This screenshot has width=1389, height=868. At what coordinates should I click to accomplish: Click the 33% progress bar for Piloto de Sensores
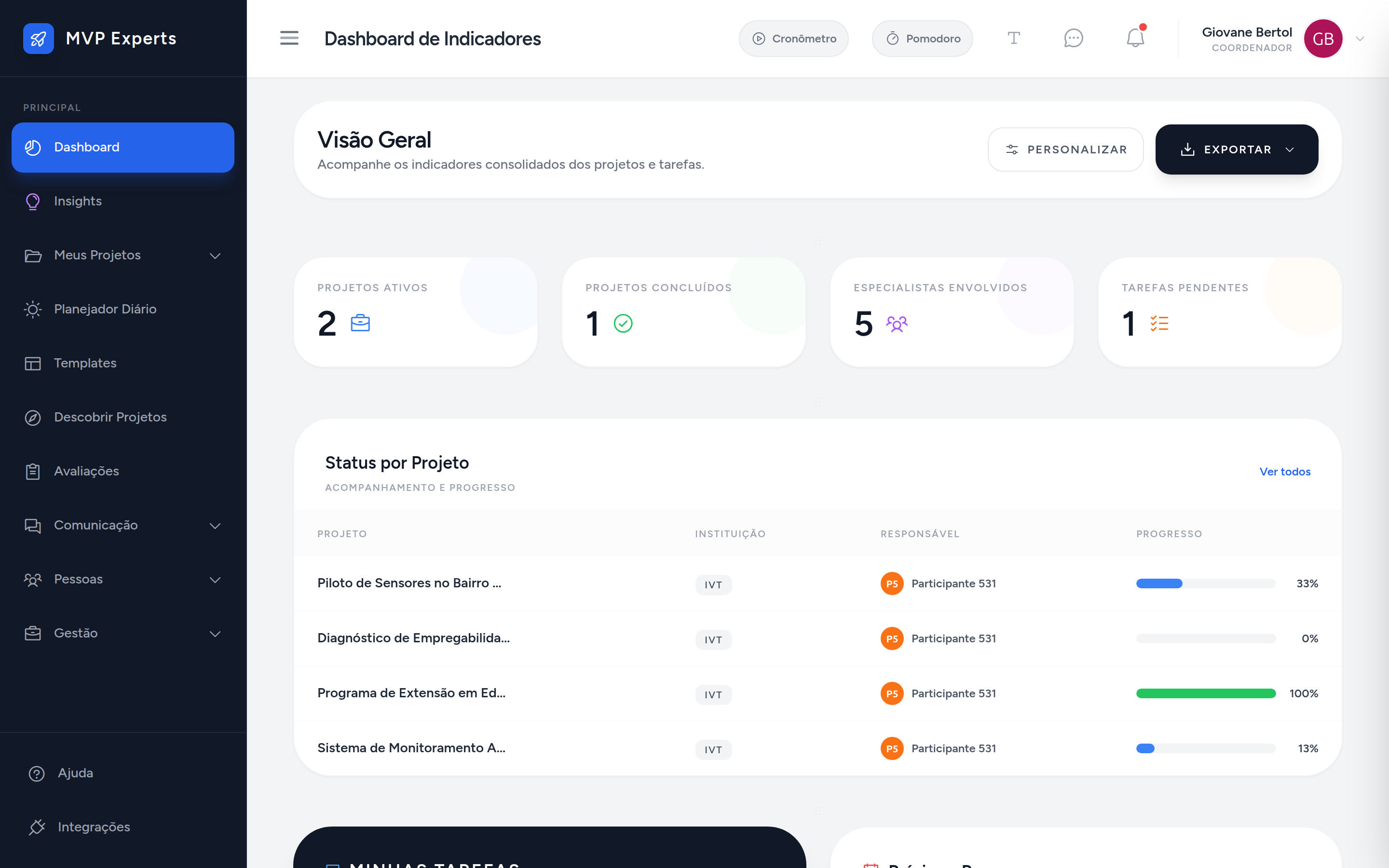point(1206,583)
